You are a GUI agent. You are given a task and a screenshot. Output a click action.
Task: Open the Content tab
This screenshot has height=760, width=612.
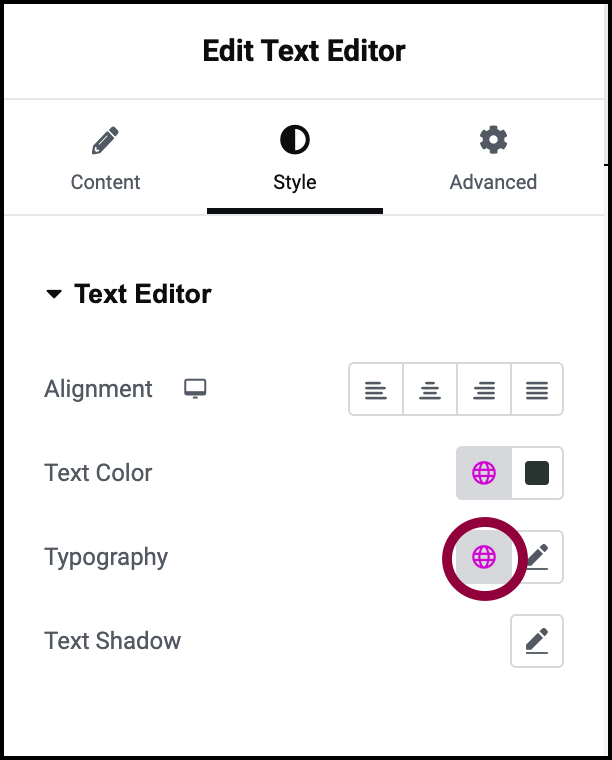(x=105, y=158)
